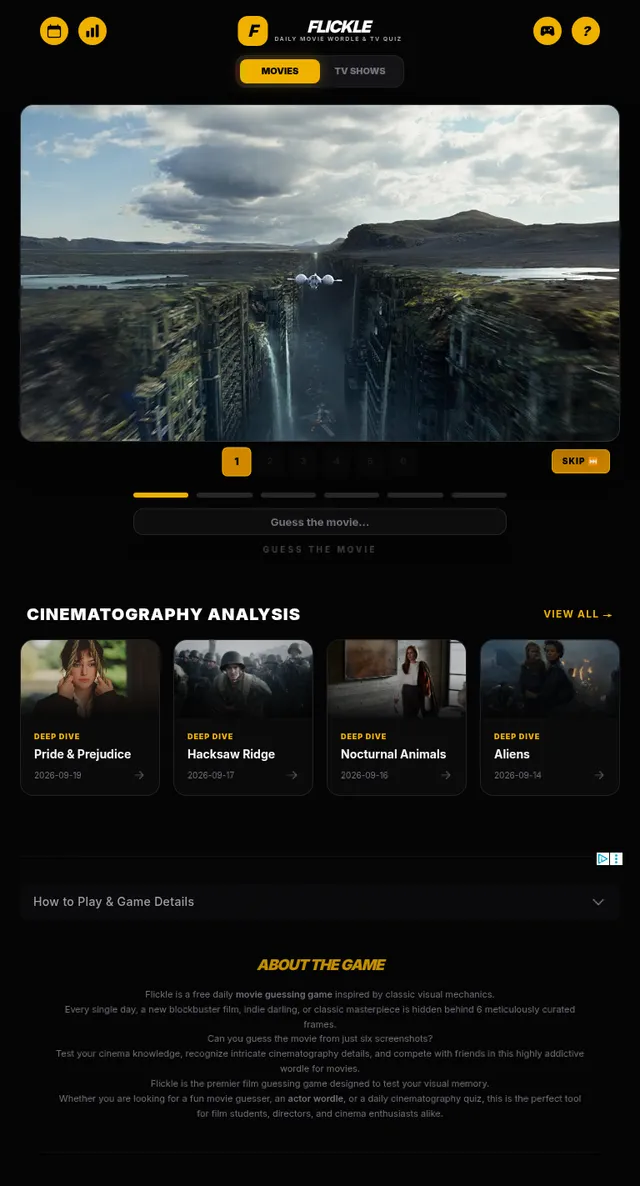
Task: Click the date 2026-09-17
Action: 211,775
